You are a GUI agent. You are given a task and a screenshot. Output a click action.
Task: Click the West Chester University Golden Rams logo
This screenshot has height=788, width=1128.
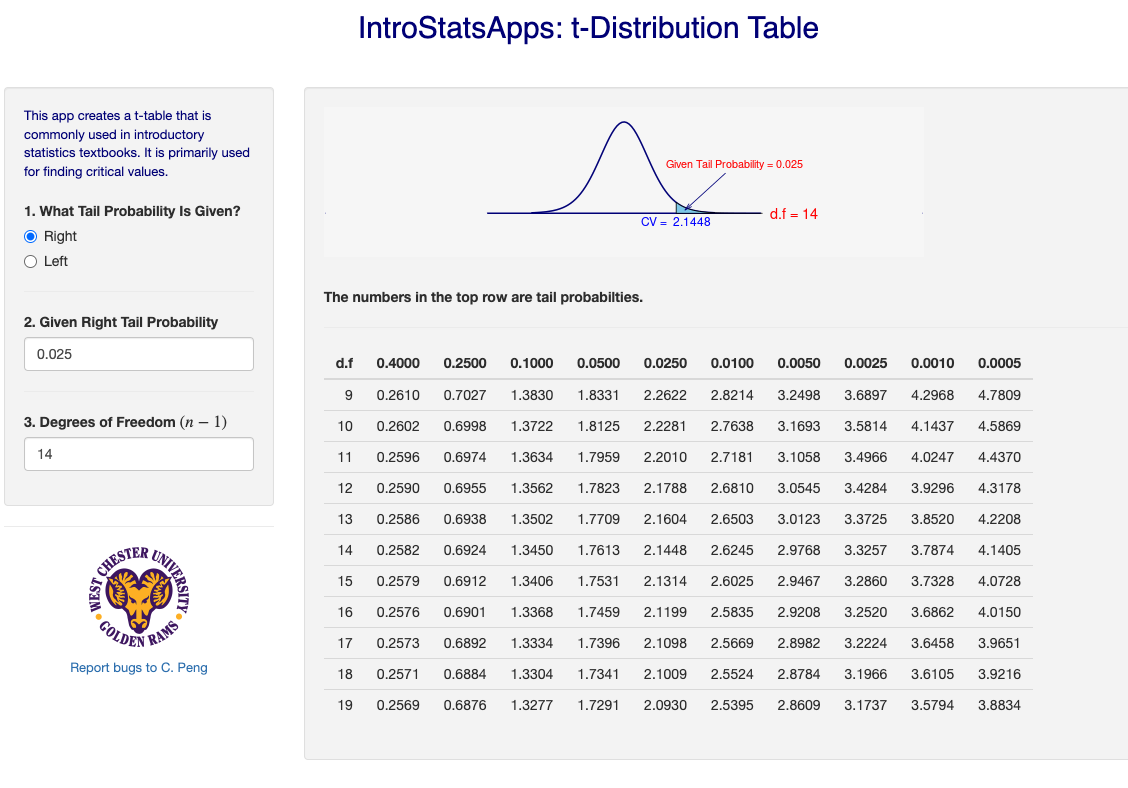139,597
